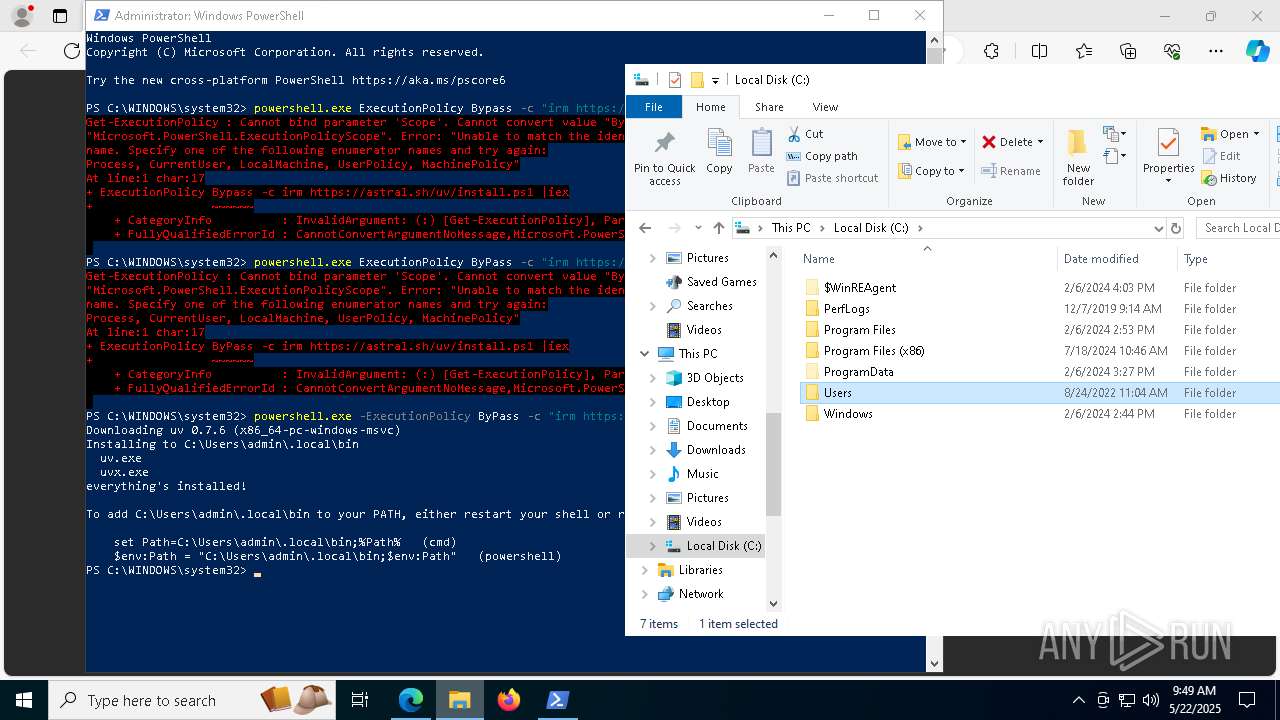Click the Paste button in ribbon
The width and height of the screenshot is (1280, 720).
pos(761,151)
